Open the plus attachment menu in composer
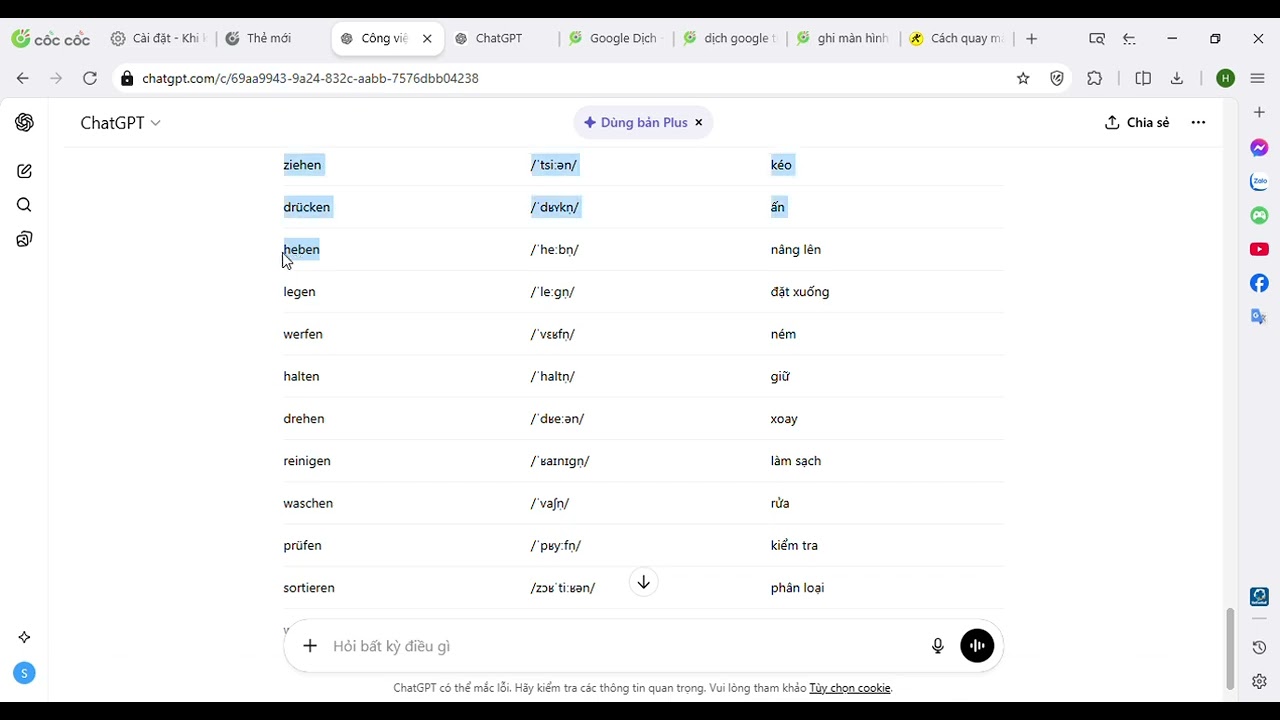Image resolution: width=1280 pixels, height=720 pixels. click(x=310, y=646)
